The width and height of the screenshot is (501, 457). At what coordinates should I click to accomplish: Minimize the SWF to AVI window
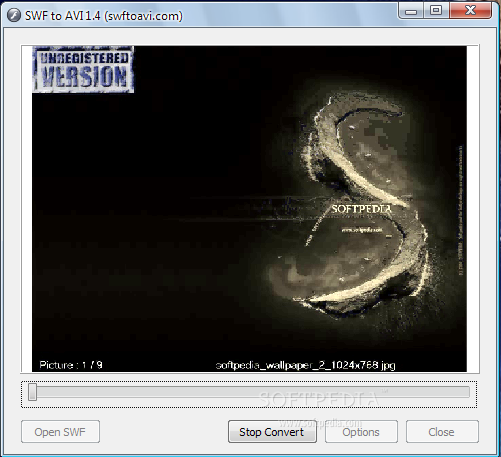(x=411, y=11)
